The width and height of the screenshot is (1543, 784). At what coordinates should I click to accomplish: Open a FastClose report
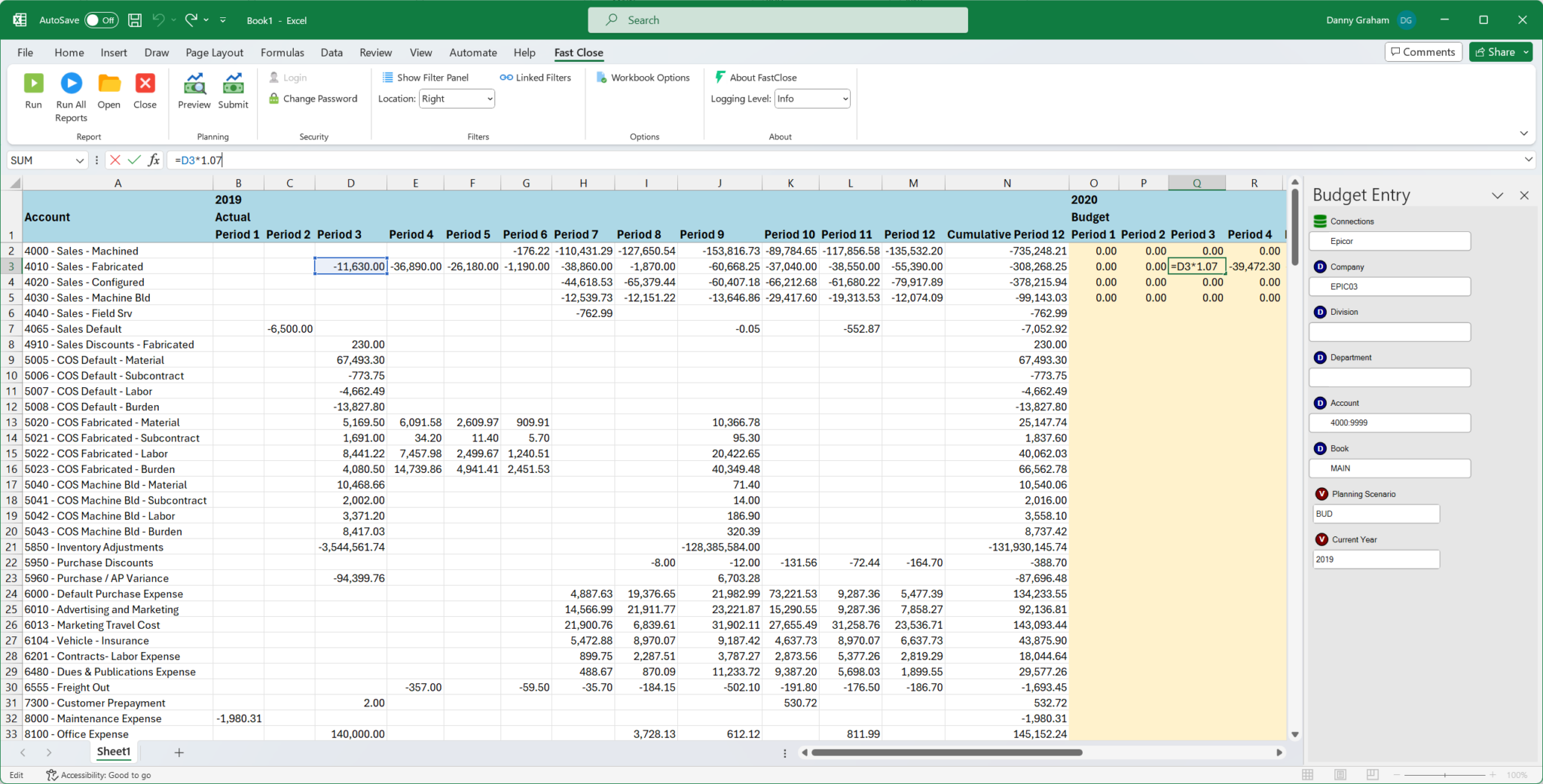pyautogui.click(x=108, y=92)
